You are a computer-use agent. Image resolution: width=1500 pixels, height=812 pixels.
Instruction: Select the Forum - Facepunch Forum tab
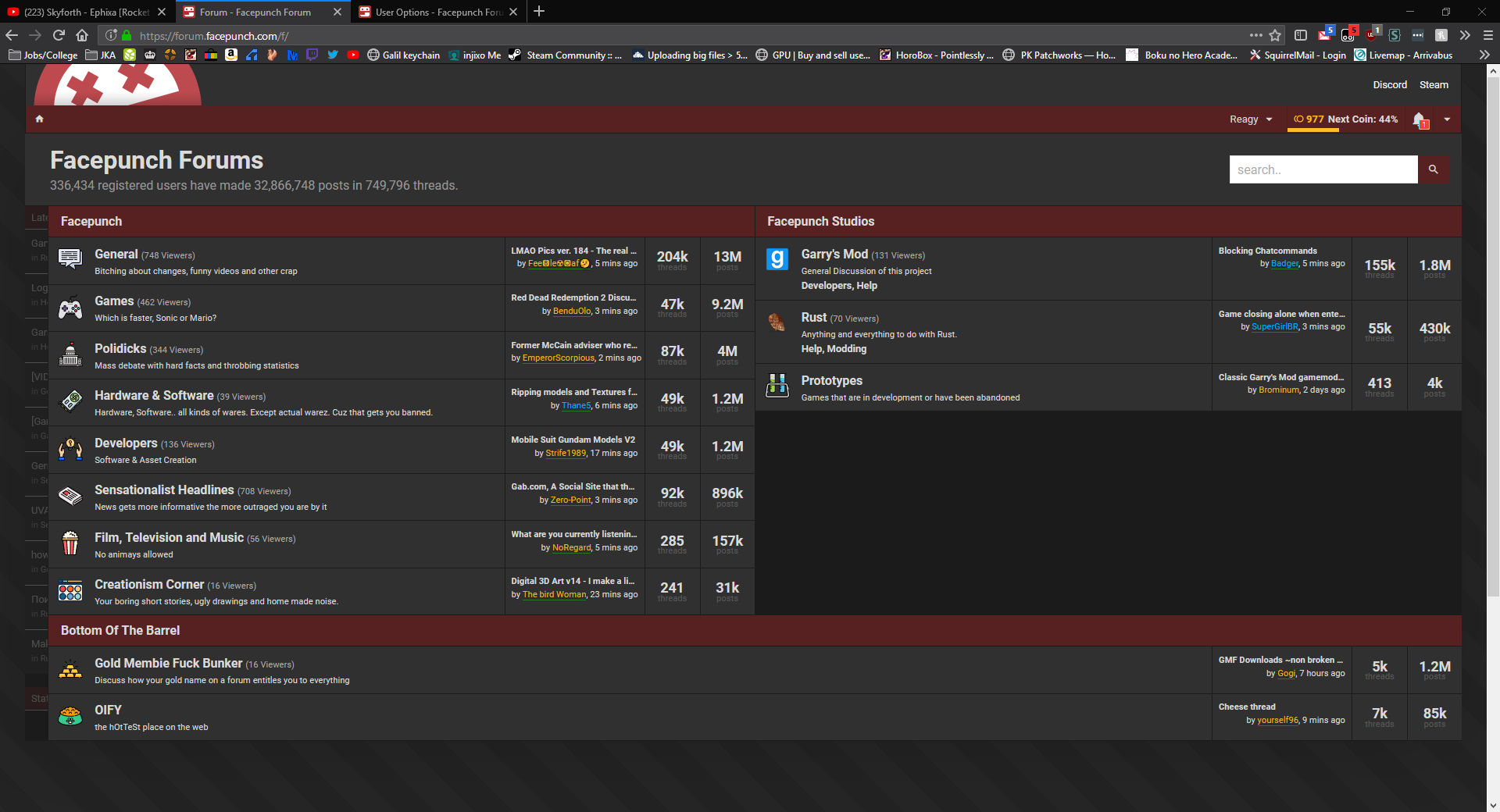(262, 12)
